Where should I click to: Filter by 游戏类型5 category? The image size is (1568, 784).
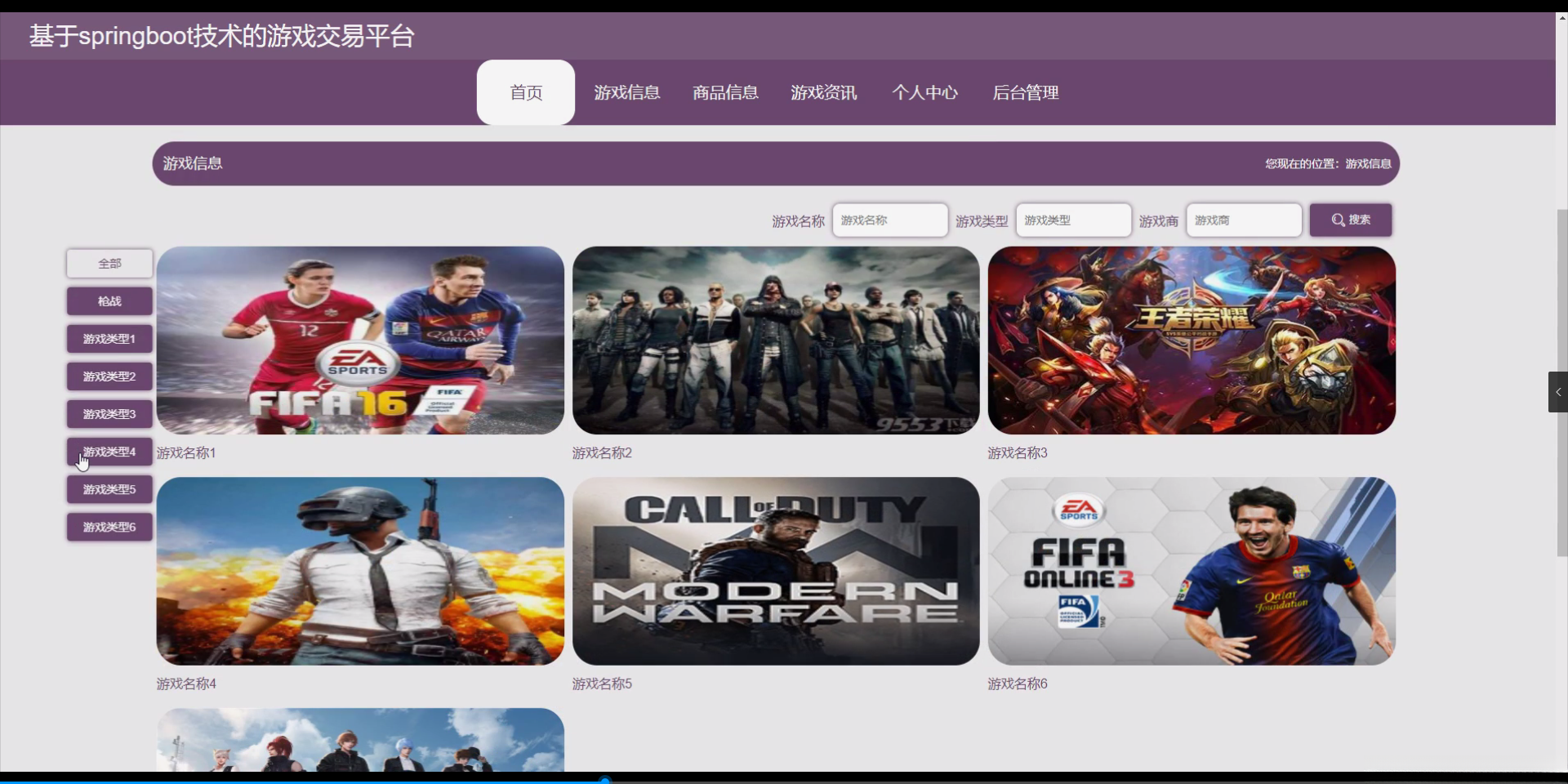[109, 489]
